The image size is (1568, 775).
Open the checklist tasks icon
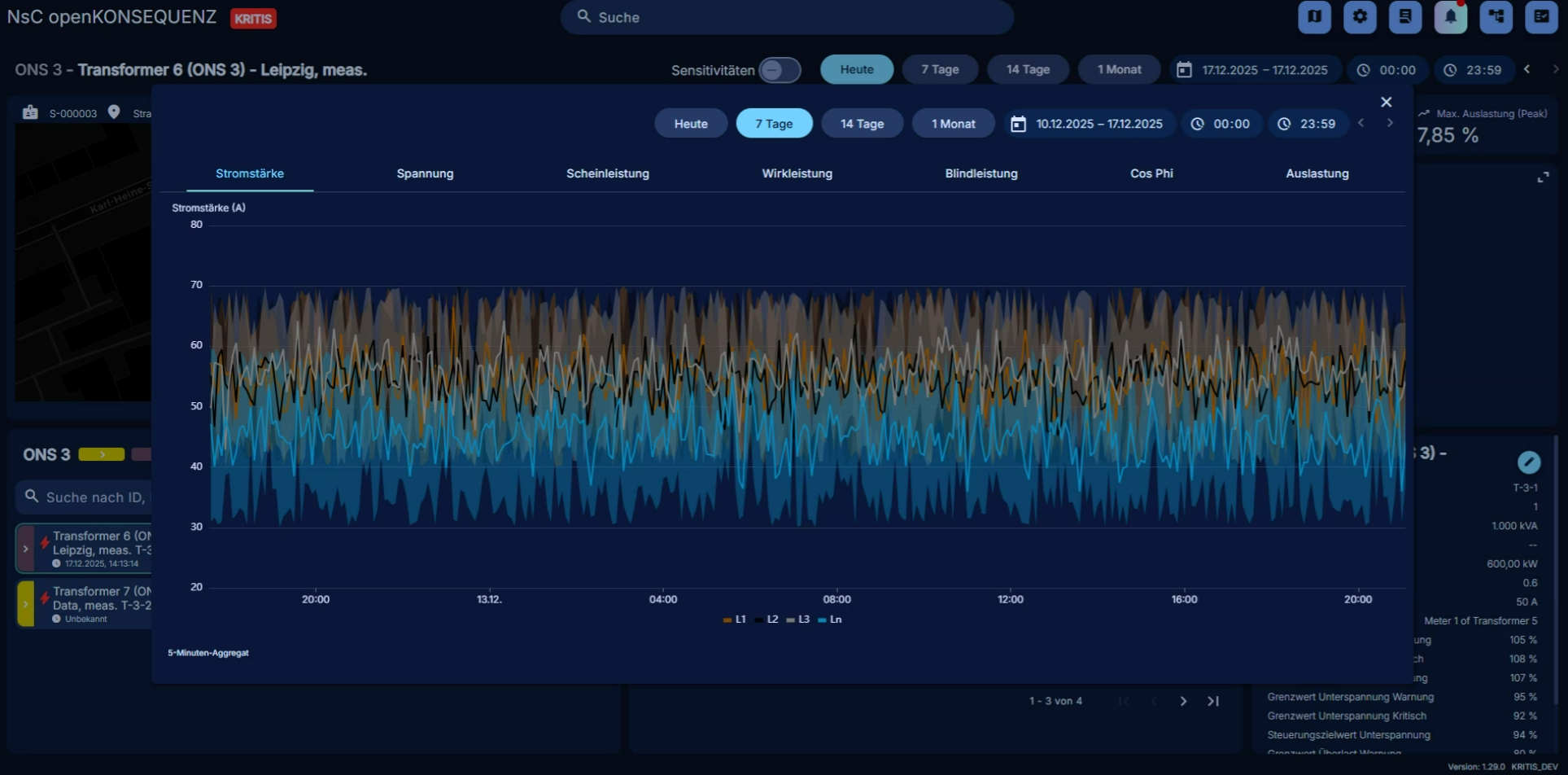coord(1540,17)
